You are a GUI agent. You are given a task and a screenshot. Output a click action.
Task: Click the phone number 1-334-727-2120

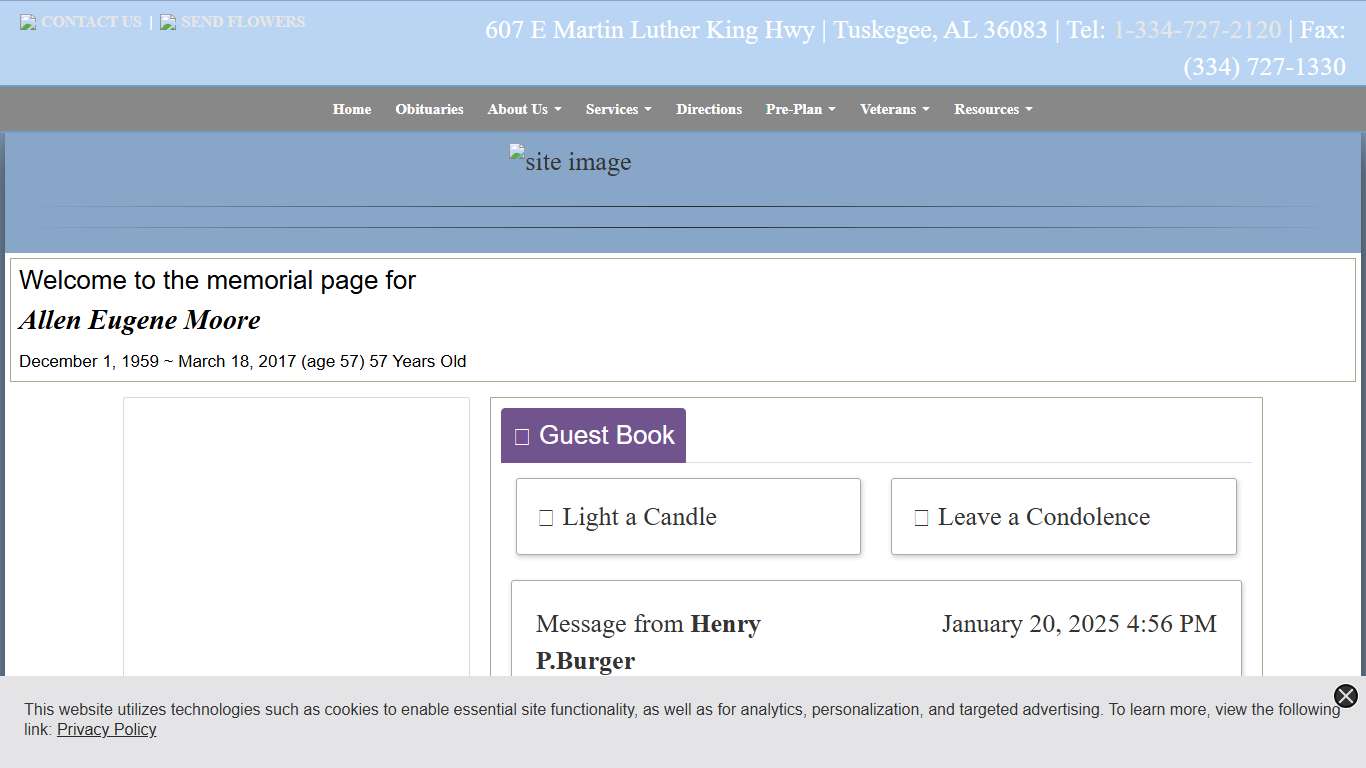click(1196, 30)
